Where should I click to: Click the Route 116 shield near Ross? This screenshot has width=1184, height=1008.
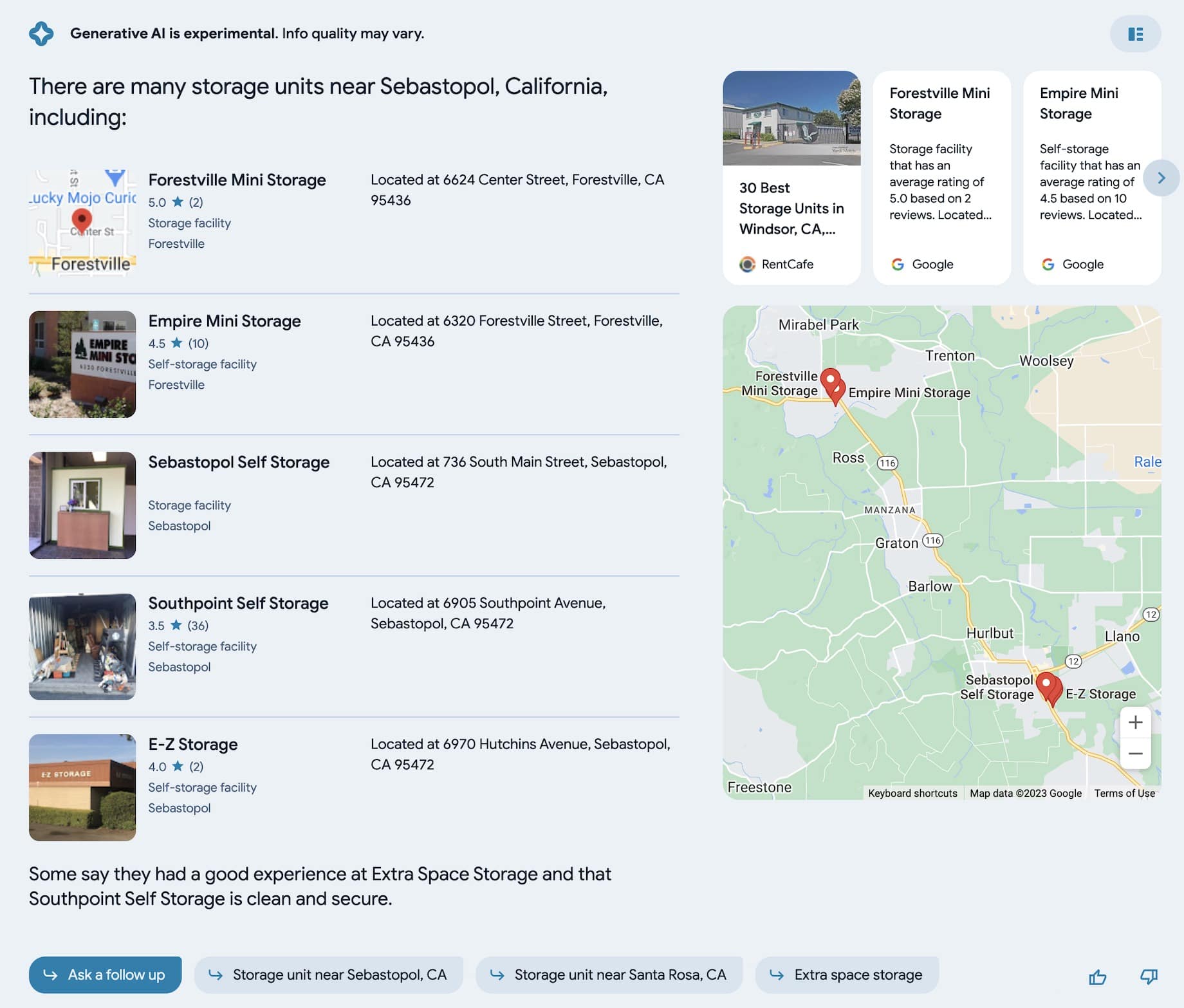click(x=887, y=463)
